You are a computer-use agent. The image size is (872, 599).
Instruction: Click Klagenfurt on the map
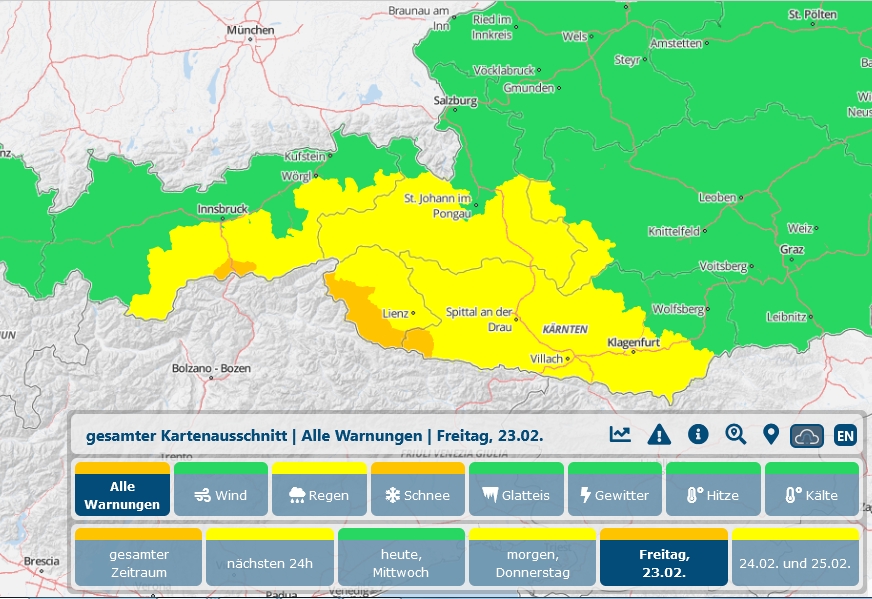(636, 342)
